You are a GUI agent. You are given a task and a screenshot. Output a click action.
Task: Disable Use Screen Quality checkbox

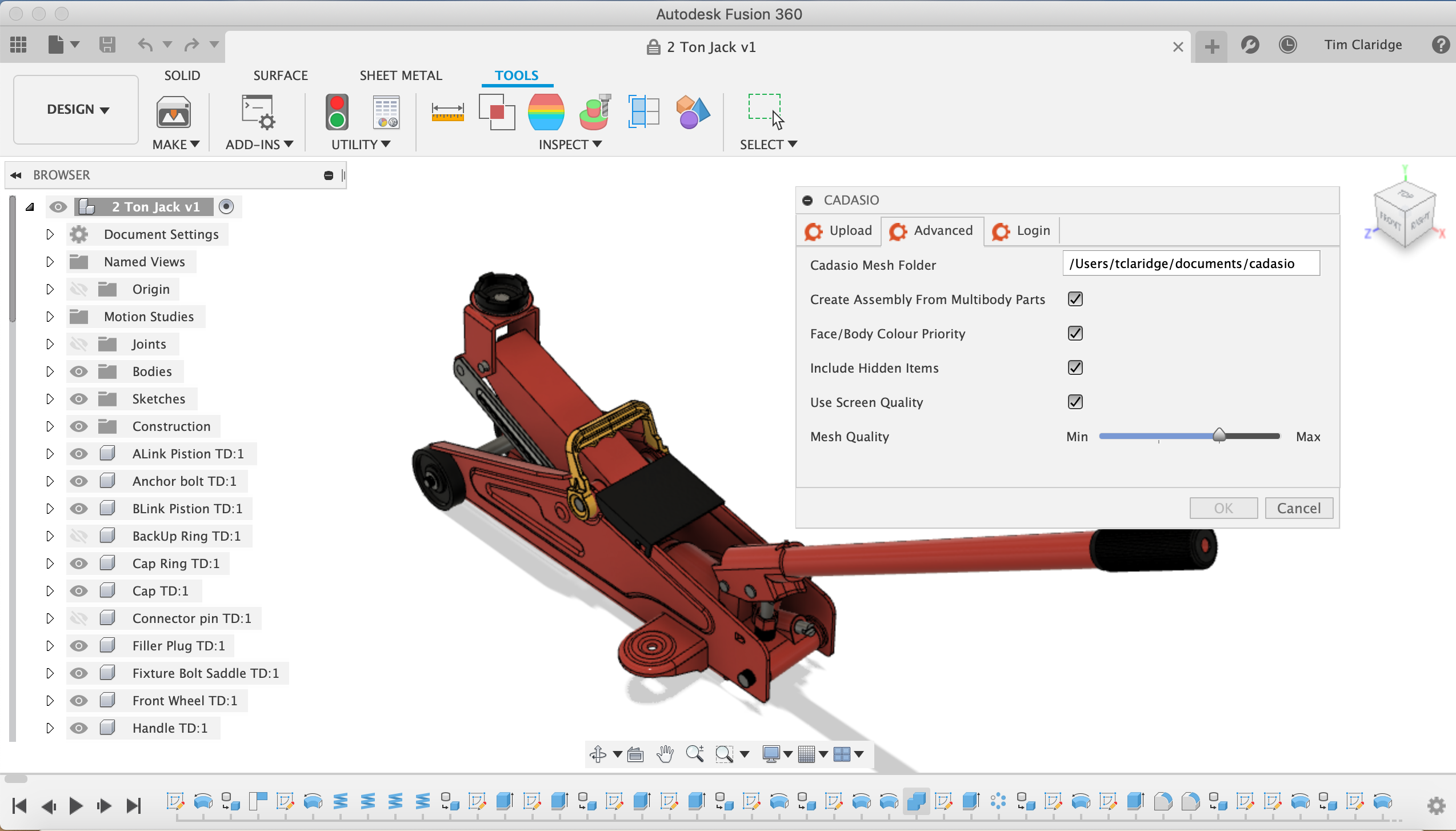point(1075,402)
